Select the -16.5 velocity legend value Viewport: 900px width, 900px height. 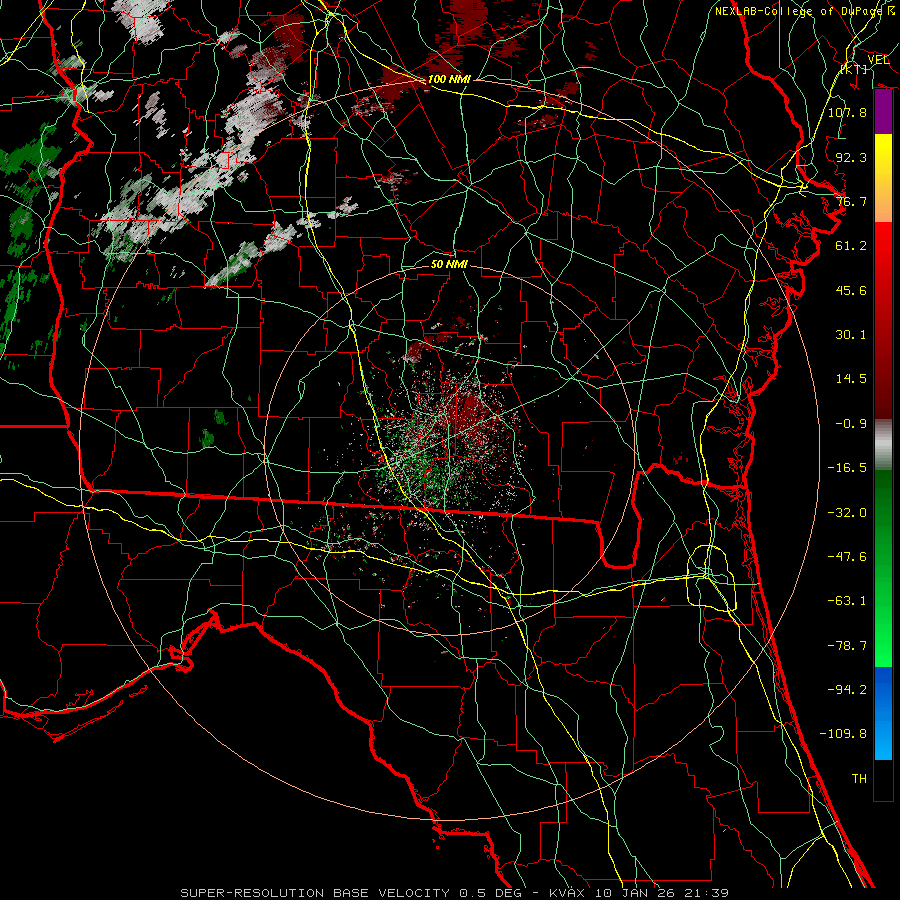[x=847, y=468]
